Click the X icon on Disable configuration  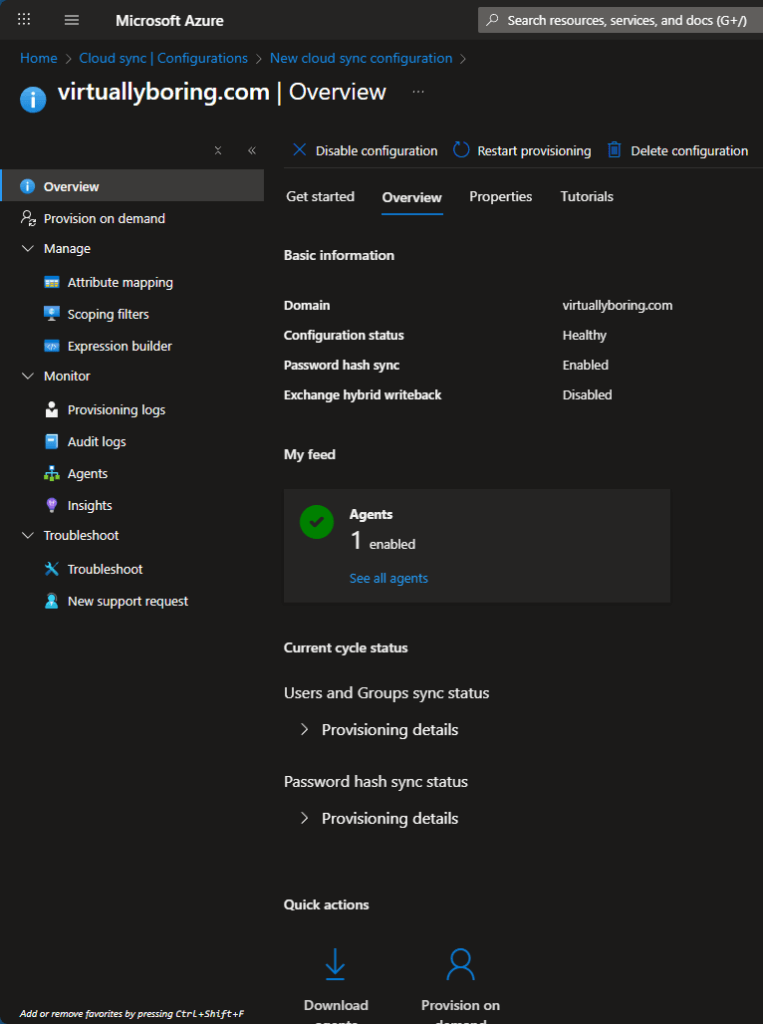tap(299, 150)
